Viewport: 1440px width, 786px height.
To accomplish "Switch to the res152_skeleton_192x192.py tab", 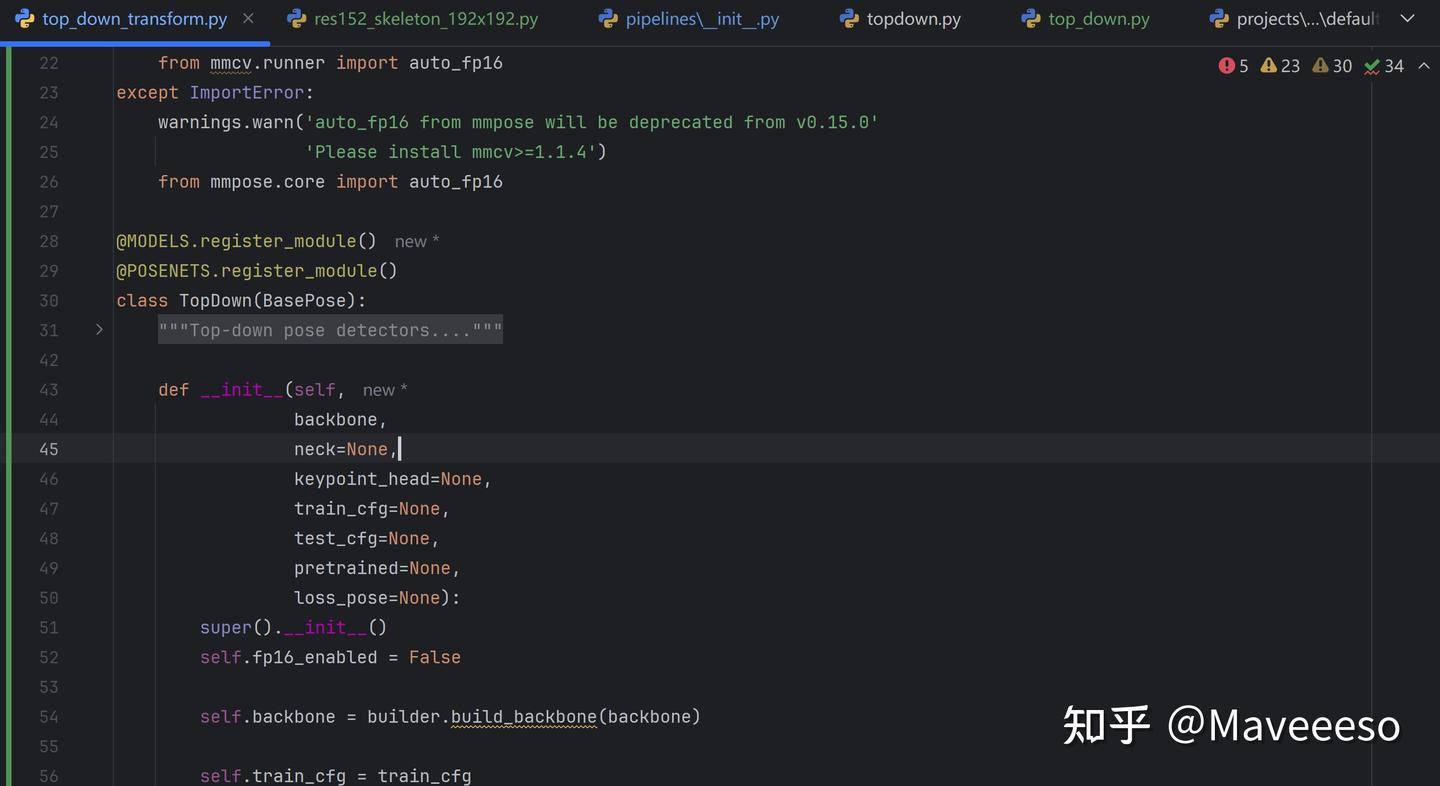I will pos(425,18).
